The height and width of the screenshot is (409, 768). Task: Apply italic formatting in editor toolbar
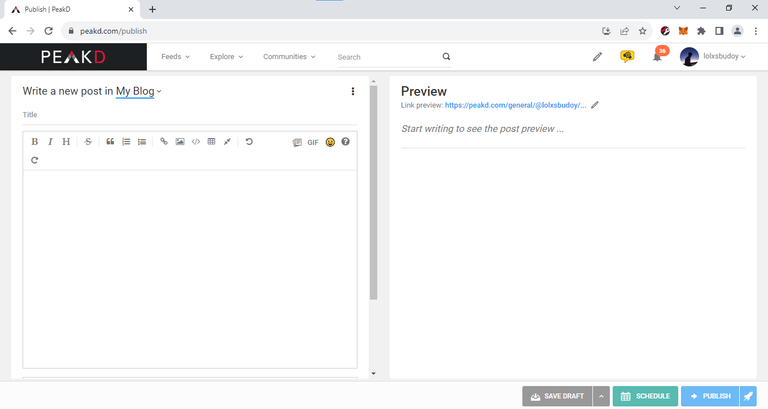click(x=50, y=142)
